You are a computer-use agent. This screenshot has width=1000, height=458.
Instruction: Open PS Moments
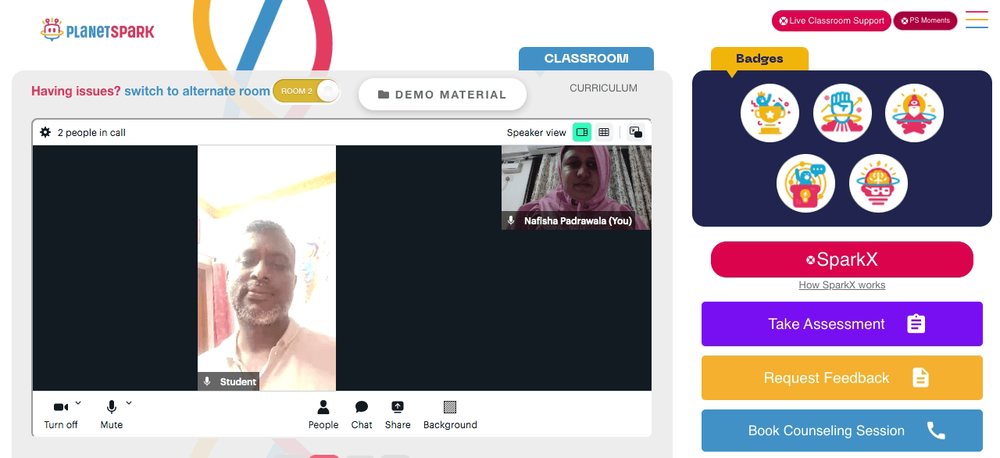[x=925, y=20]
